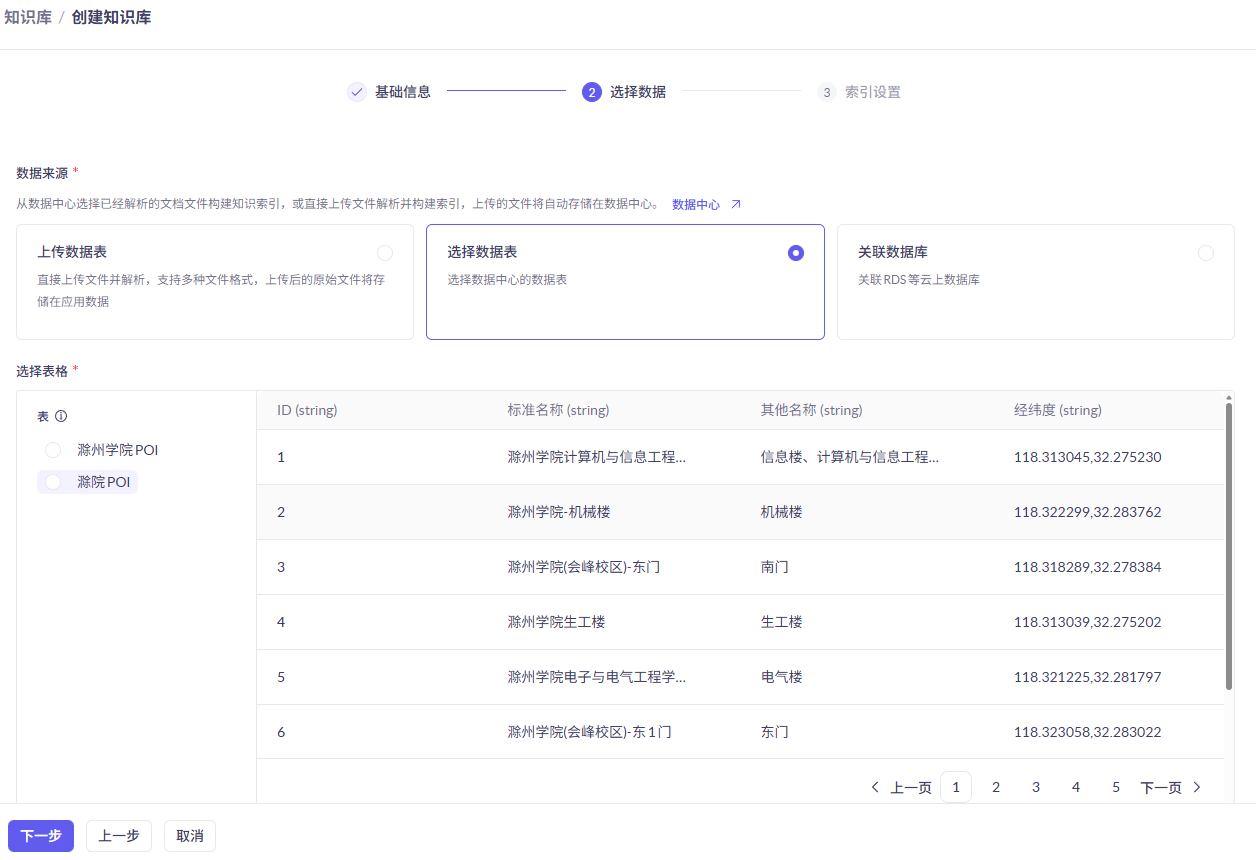The height and width of the screenshot is (860, 1256).
Task: Click the checkmark icon on the 基础信息 step
Action: pyautogui.click(x=357, y=91)
